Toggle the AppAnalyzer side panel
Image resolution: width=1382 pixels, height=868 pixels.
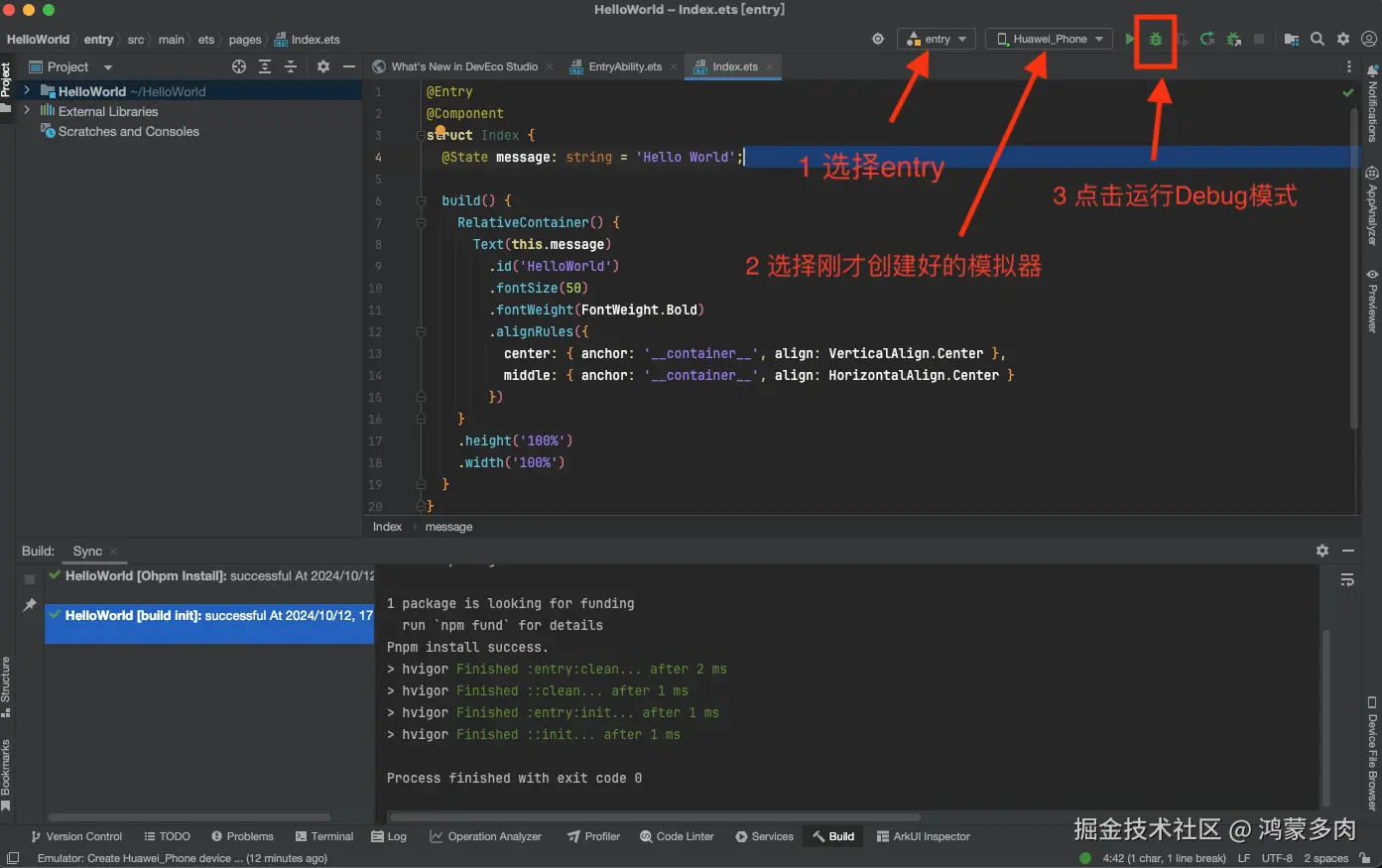point(1372,205)
